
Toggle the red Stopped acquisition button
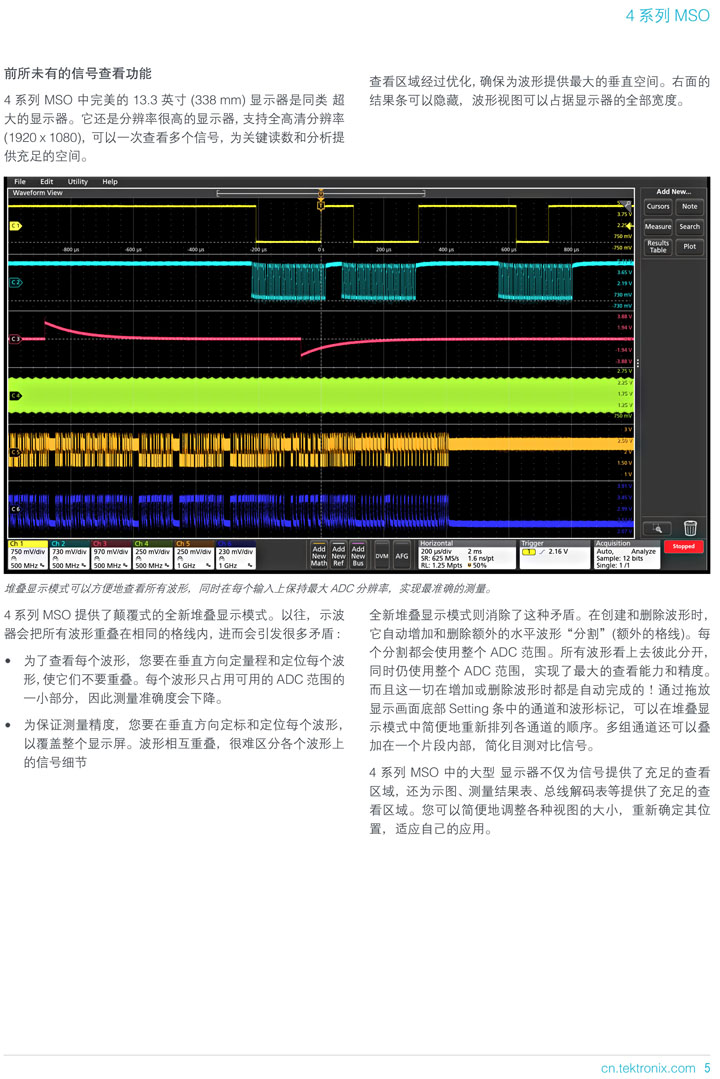tap(683, 546)
